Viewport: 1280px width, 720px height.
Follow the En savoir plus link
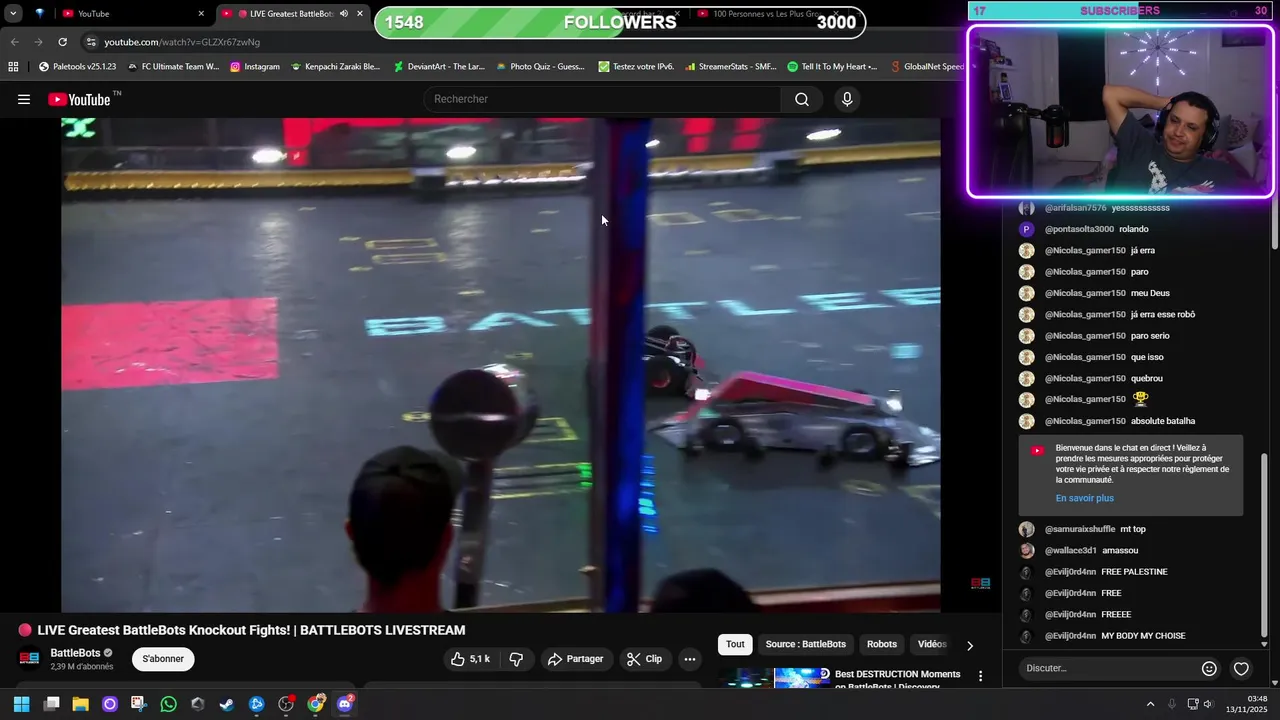click(1084, 498)
